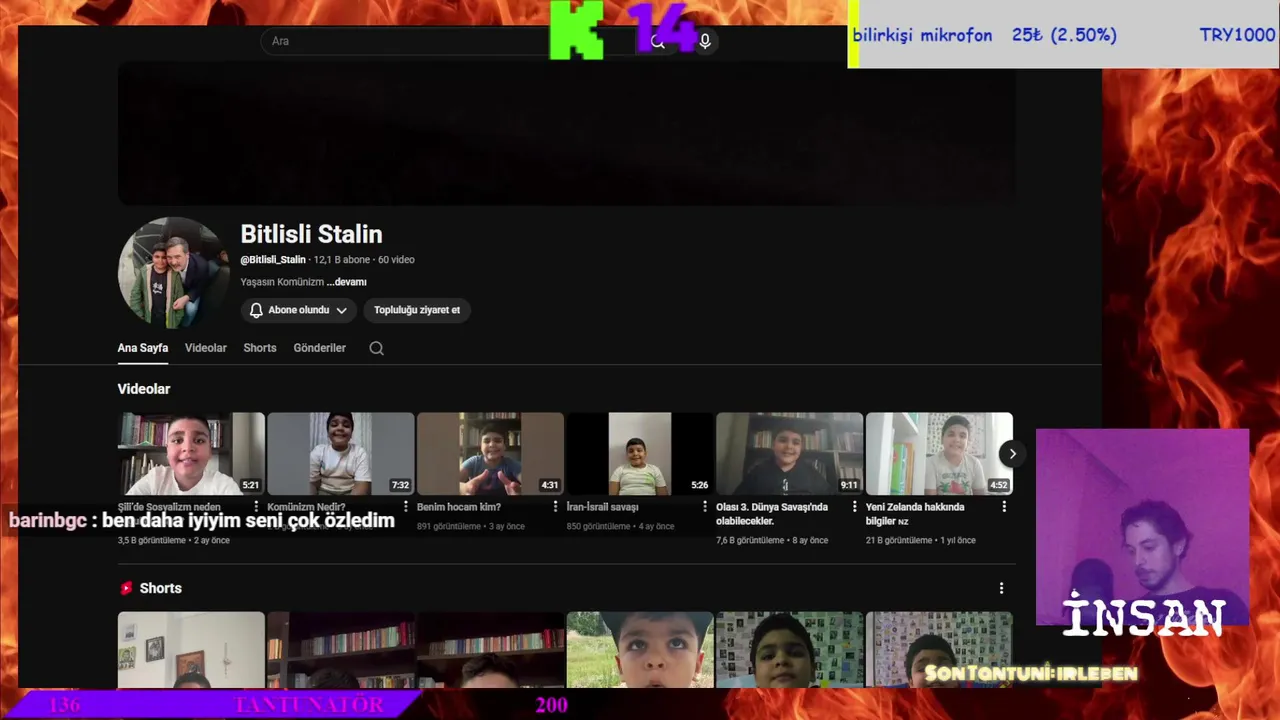Open options menu for Benim hocam kim? video

555,507
